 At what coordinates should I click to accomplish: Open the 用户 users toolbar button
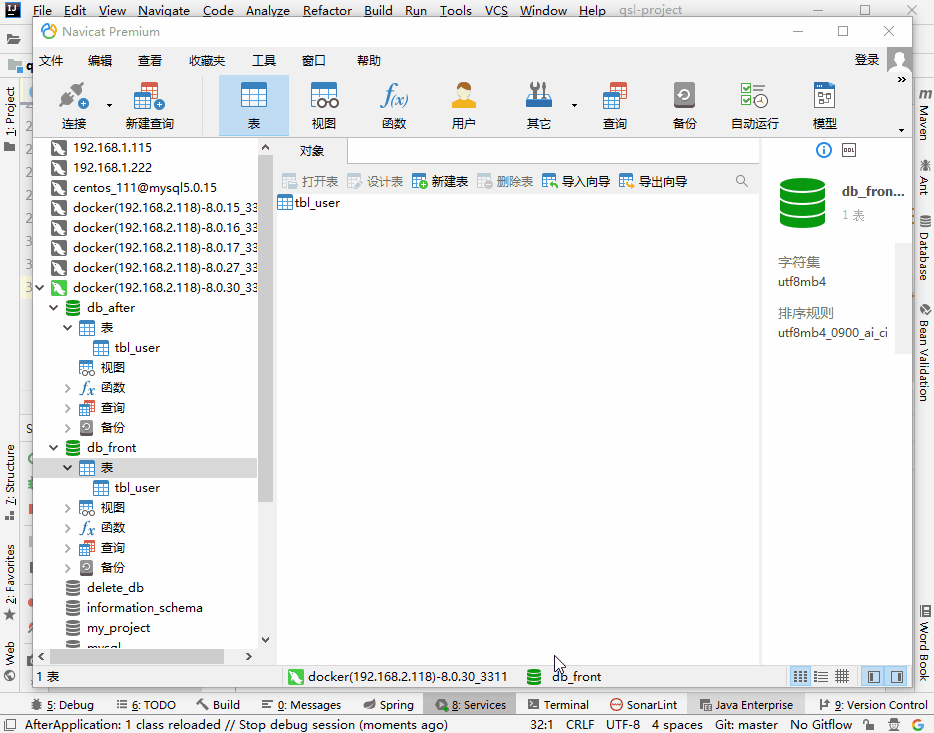pyautogui.click(x=463, y=106)
